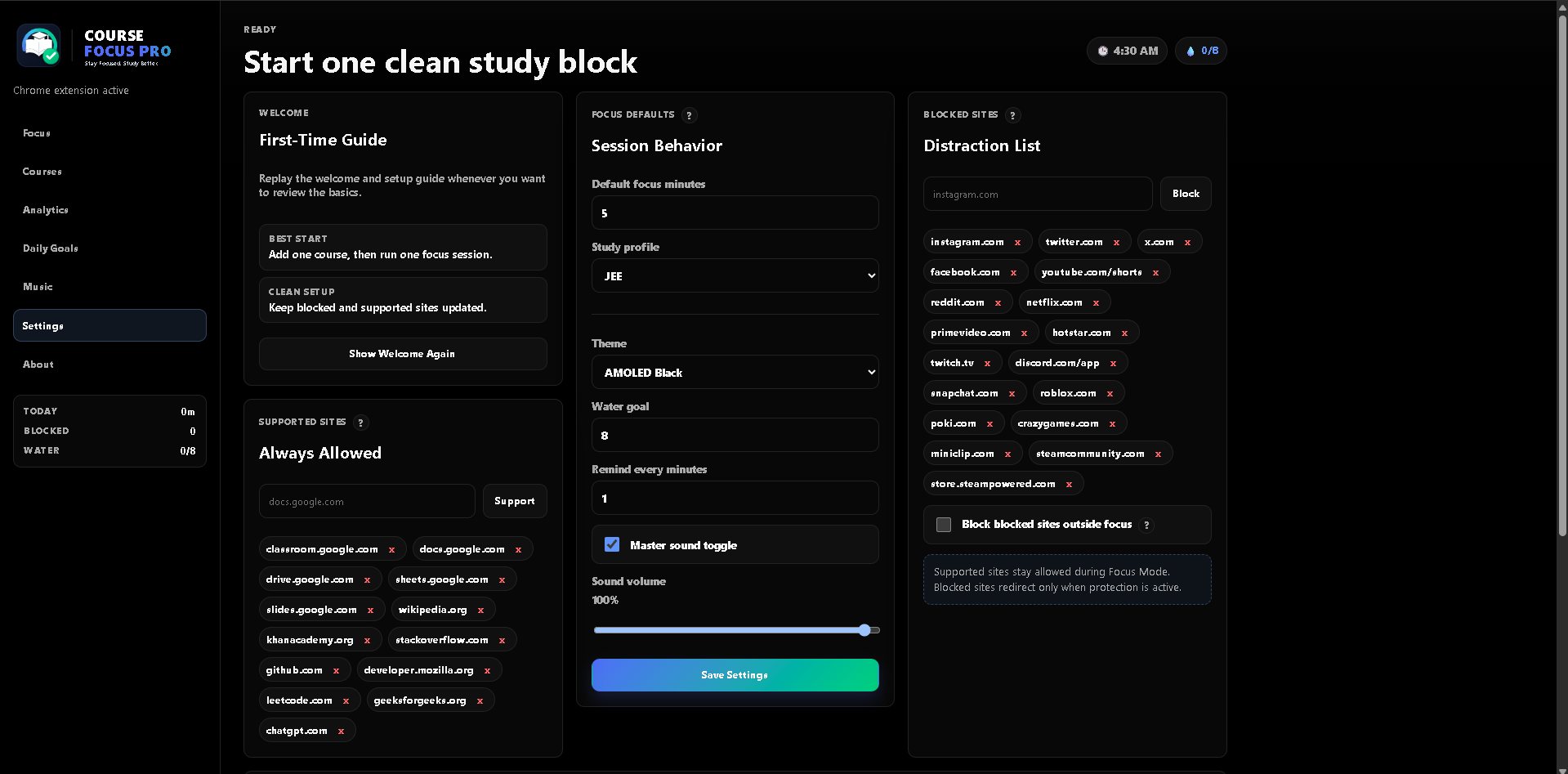Viewport: 1568px width, 774px height.
Task: Remove drive.google.com from allowed sites
Action: 367,580
